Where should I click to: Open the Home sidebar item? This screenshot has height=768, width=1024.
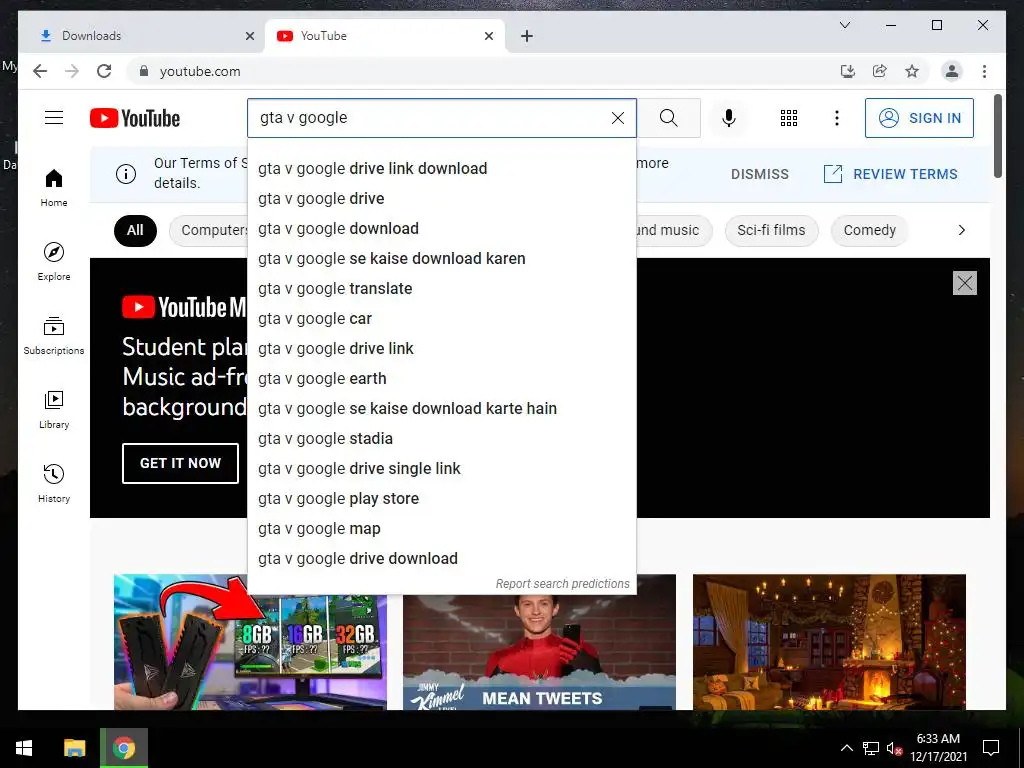click(x=54, y=188)
